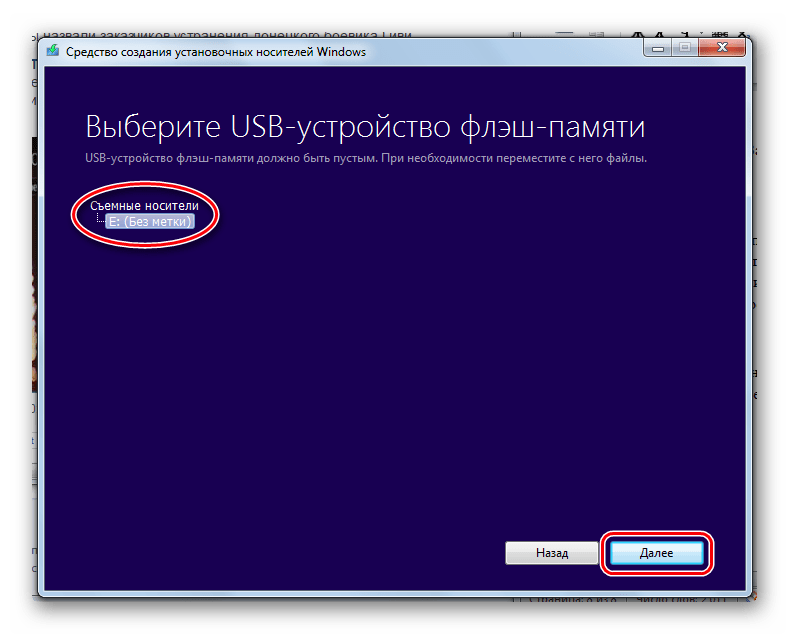Click the Далее button

(x=656, y=553)
